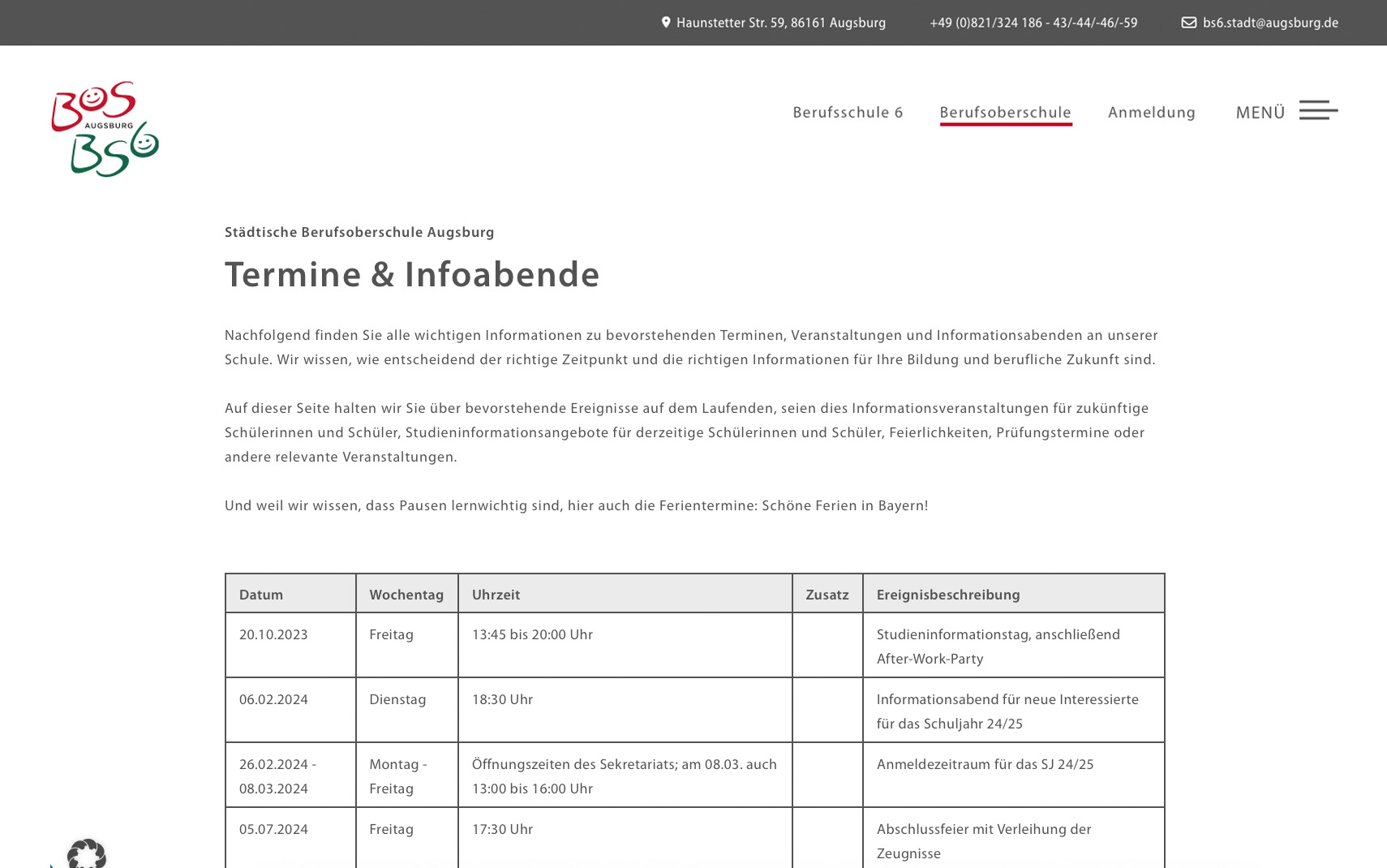The height and width of the screenshot is (868, 1387).
Task: Open the Berufsschule 6 menu item
Action: click(848, 113)
